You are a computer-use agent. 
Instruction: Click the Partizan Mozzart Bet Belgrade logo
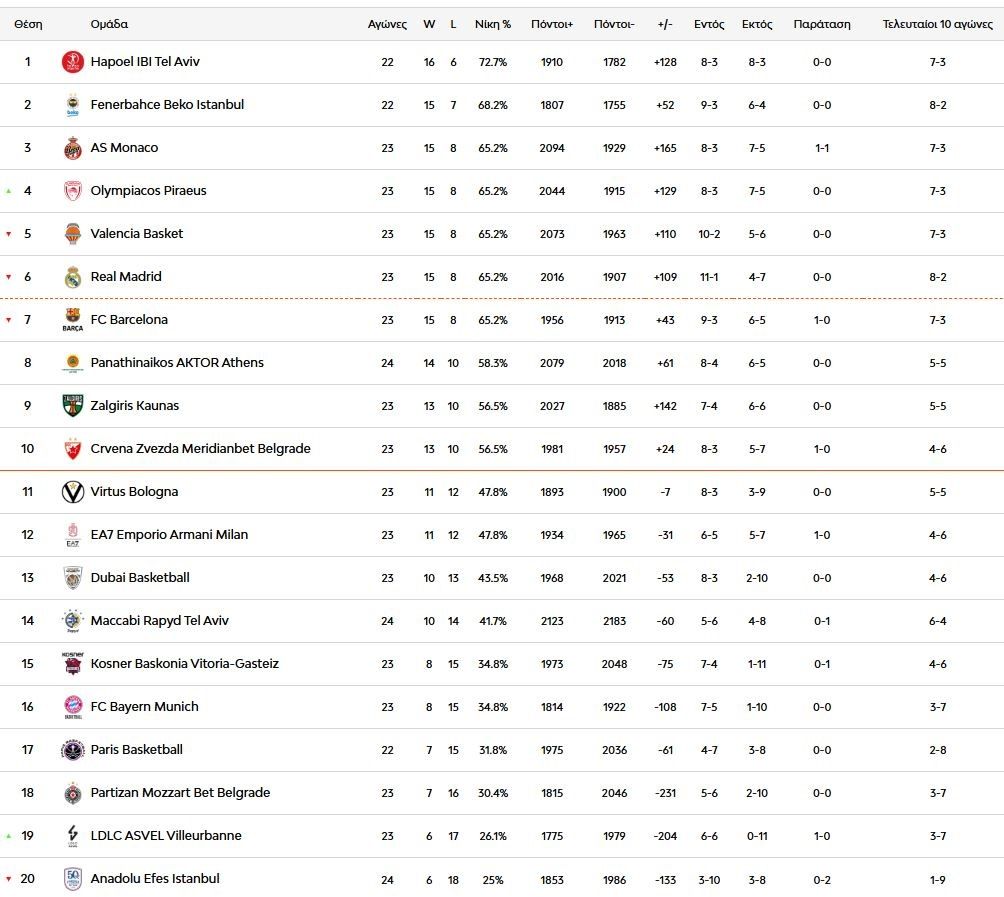[x=72, y=793]
